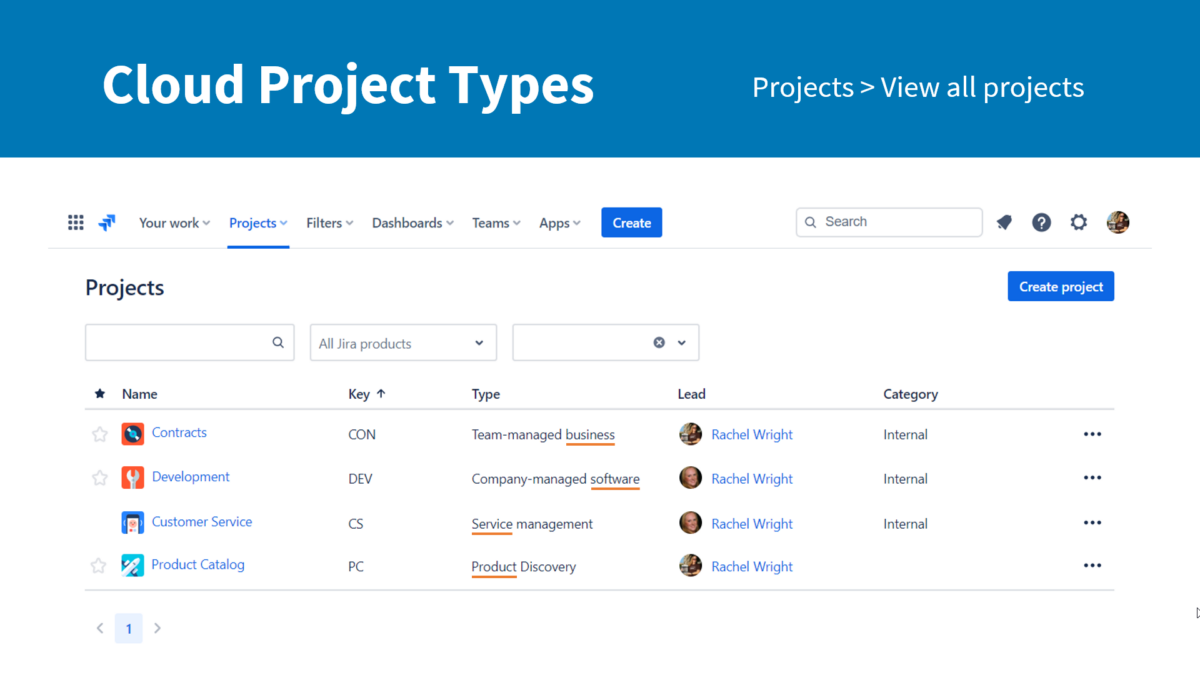Open more actions for the Contracts project
The width and height of the screenshot is (1200, 675).
(x=1092, y=433)
